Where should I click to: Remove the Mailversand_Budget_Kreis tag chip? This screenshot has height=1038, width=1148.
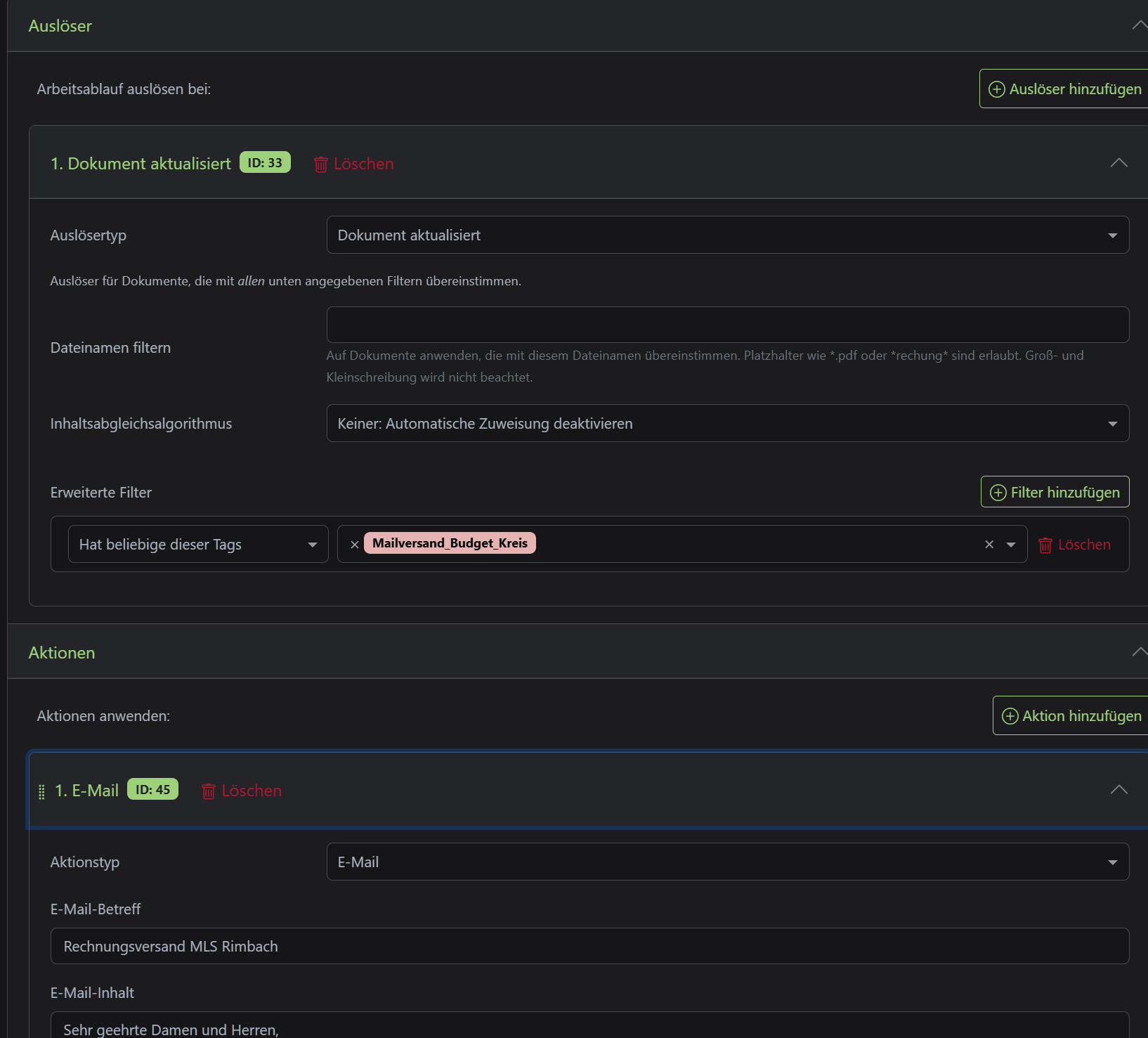pyautogui.click(x=355, y=544)
